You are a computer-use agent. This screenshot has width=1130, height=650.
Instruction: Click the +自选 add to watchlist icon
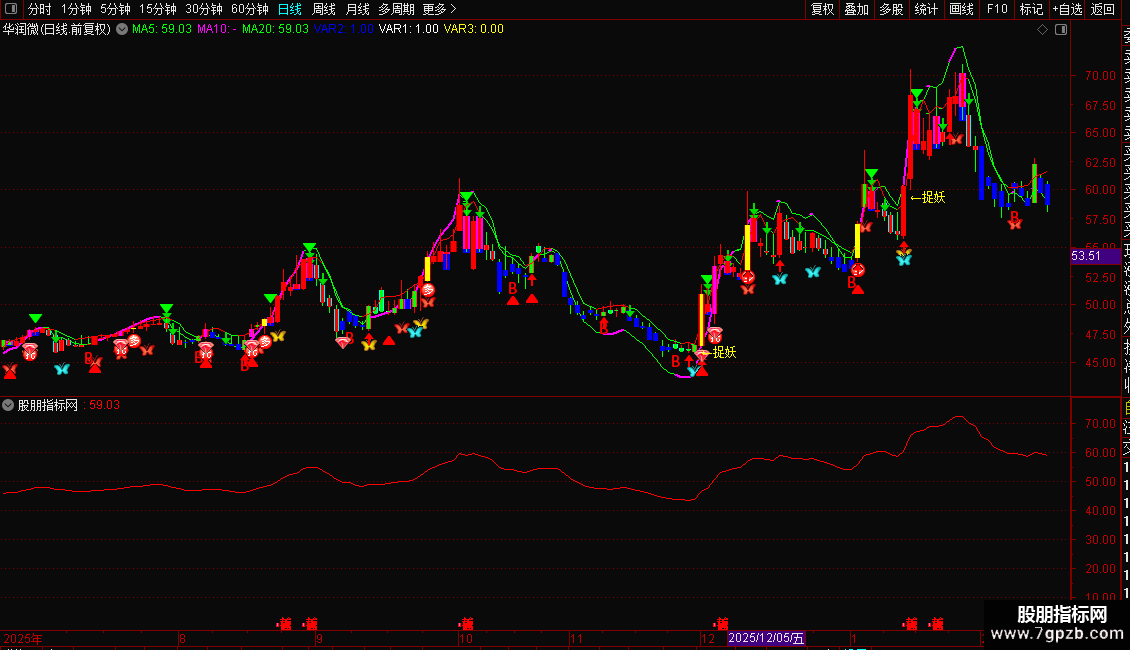click(x=1065, y=9)
